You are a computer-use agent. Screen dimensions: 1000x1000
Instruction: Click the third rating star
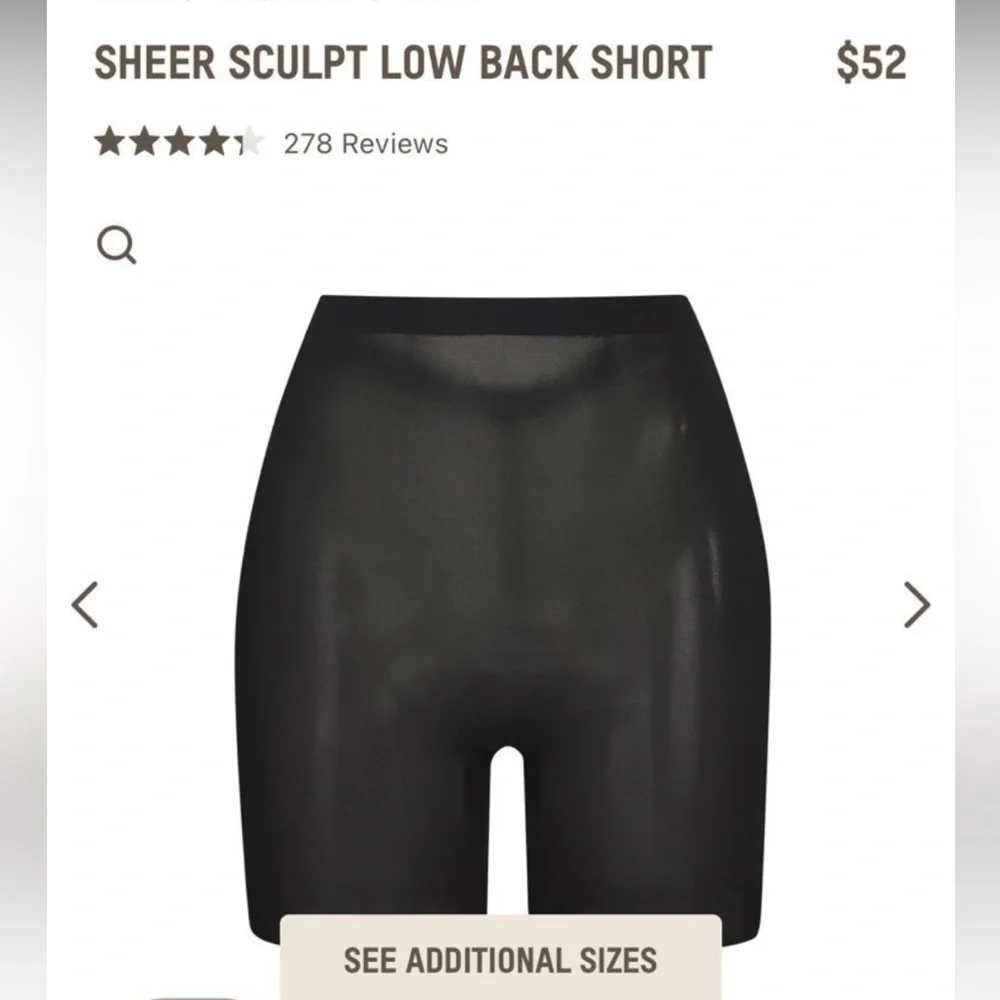179,142
